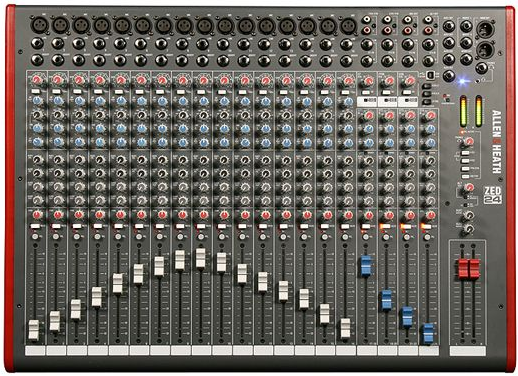This screenshot has width=518, height=376.
Task: Click the ZED 24 model badge
Action: 492,195
